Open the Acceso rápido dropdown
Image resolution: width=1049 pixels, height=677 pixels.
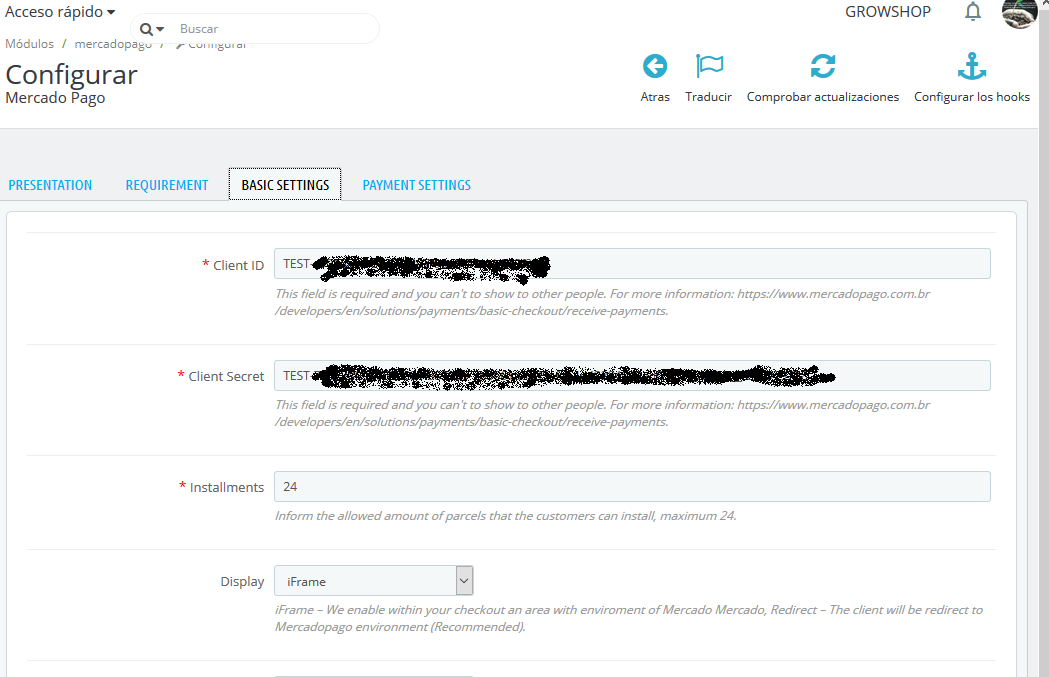60,11
